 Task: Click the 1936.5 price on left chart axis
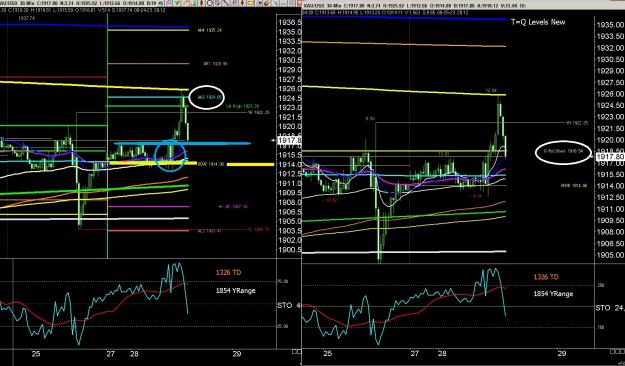[289, 22]
